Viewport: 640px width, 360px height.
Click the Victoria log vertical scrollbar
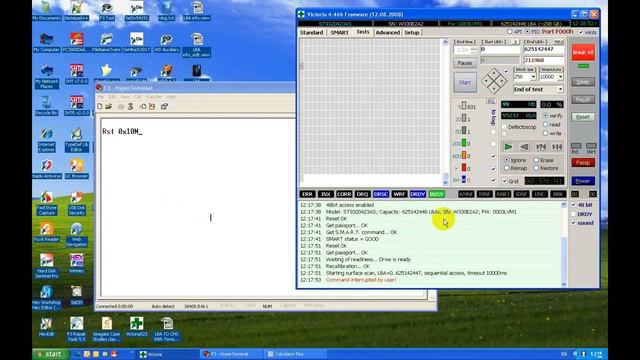tap(564, 244)
